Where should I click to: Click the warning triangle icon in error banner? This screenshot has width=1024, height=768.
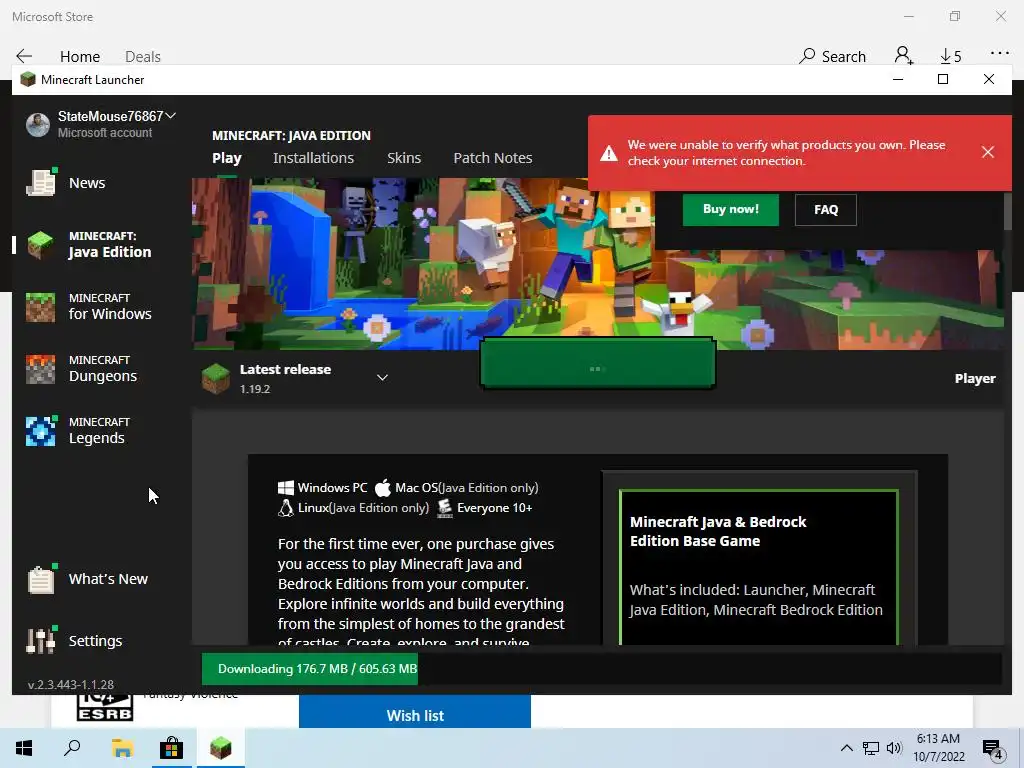pos(609,153)
